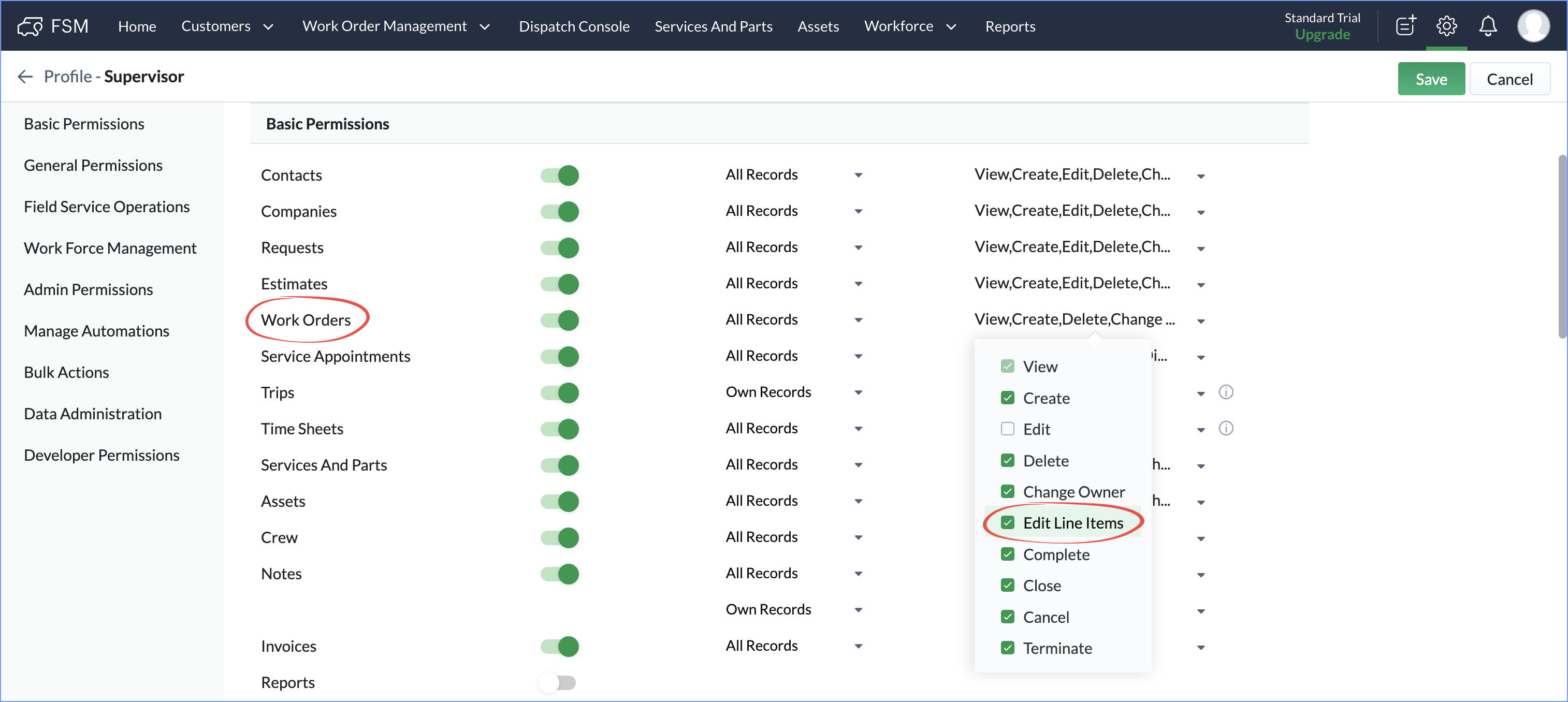Open Services And Parts in navbar
The width and height of the screenshot is (1568, 702).
pos(714,26)
